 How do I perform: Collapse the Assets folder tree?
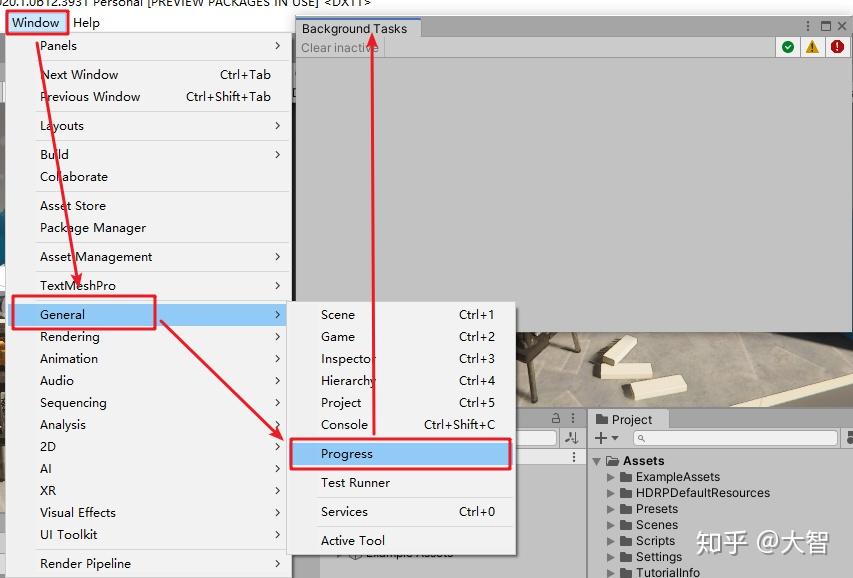(597, 462)
